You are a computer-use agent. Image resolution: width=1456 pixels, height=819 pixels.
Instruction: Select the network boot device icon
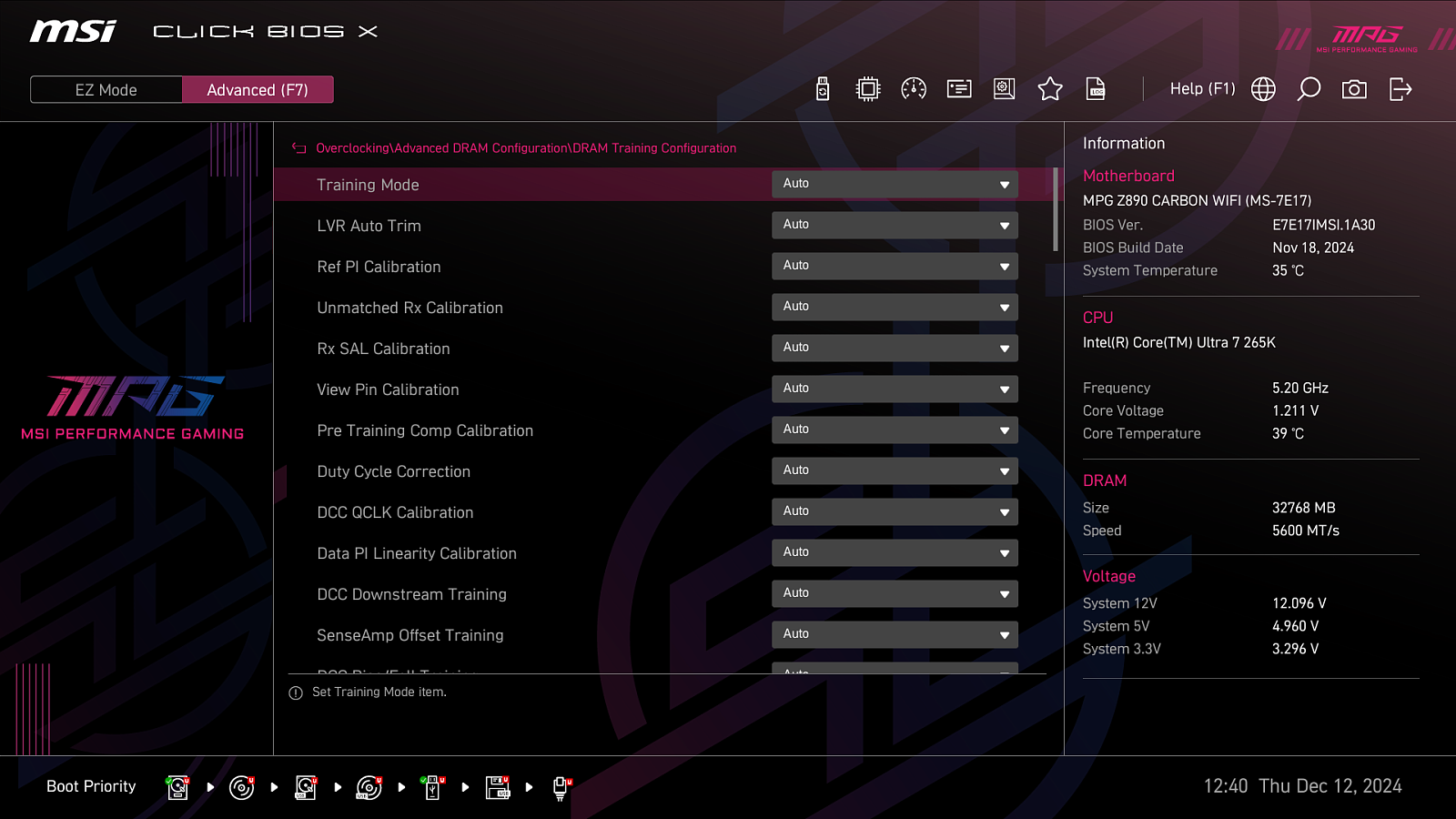[561, 787]
